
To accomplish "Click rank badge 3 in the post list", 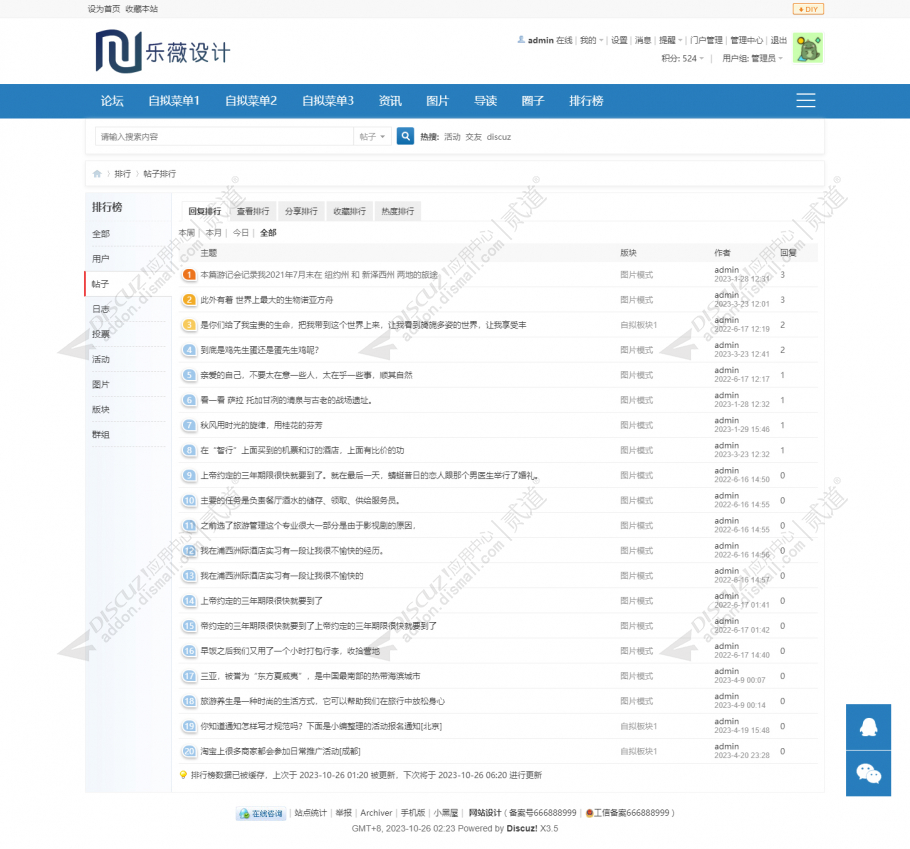I will (x=189, y=324).
